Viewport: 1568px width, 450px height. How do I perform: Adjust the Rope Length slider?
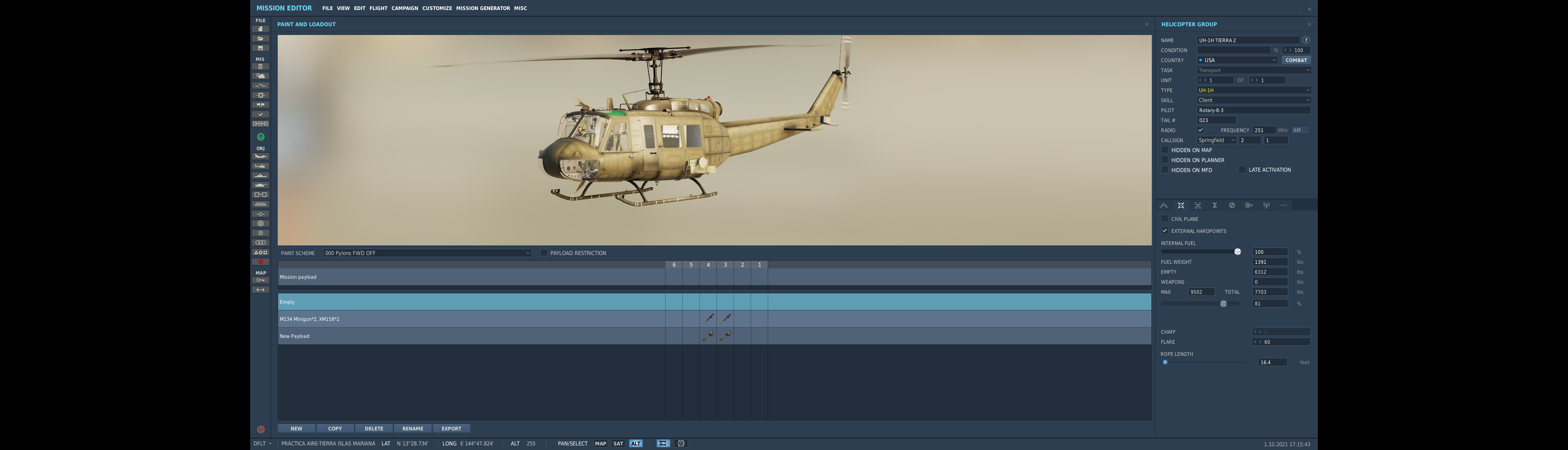click(1165, 362)
